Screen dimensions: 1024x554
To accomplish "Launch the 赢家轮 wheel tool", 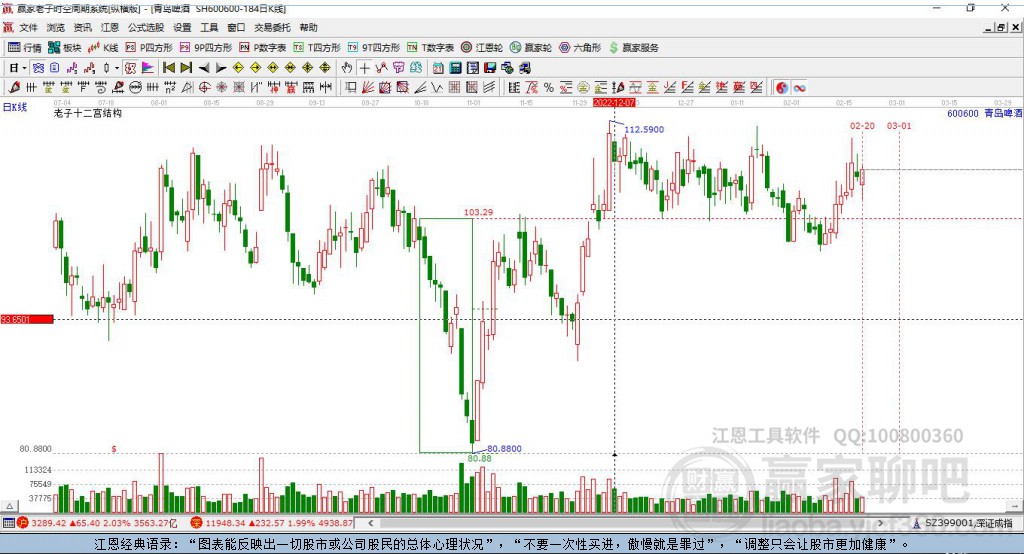I will pos(531,48).
